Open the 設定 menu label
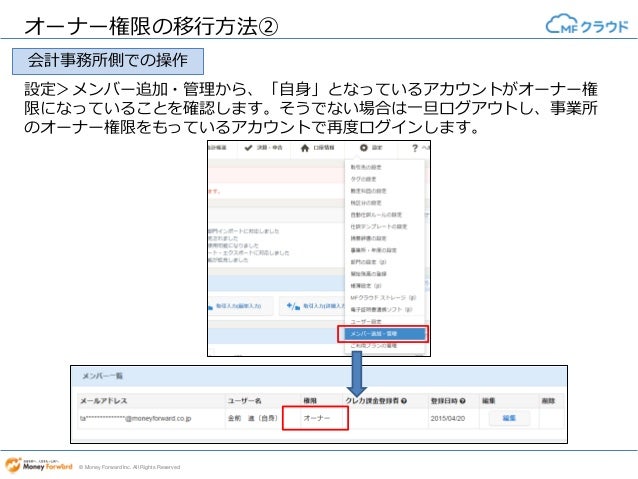 (x=377, y=148)
